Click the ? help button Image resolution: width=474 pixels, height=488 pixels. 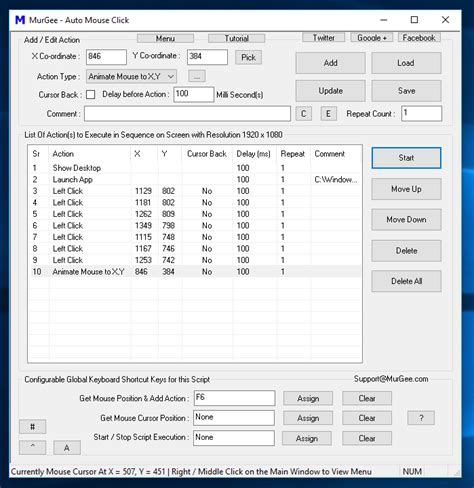point(421,418)
